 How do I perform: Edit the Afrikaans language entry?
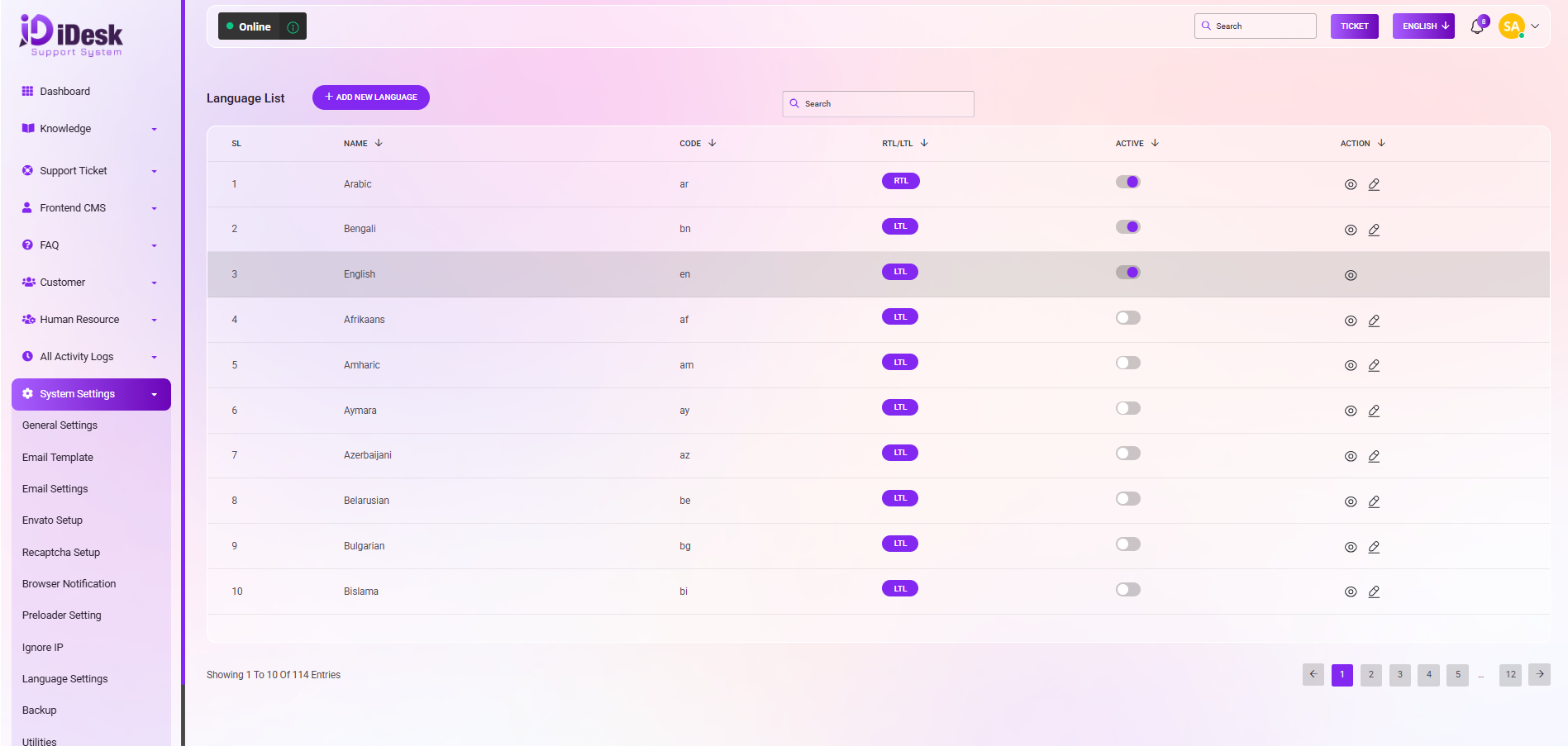point(1374,321)
